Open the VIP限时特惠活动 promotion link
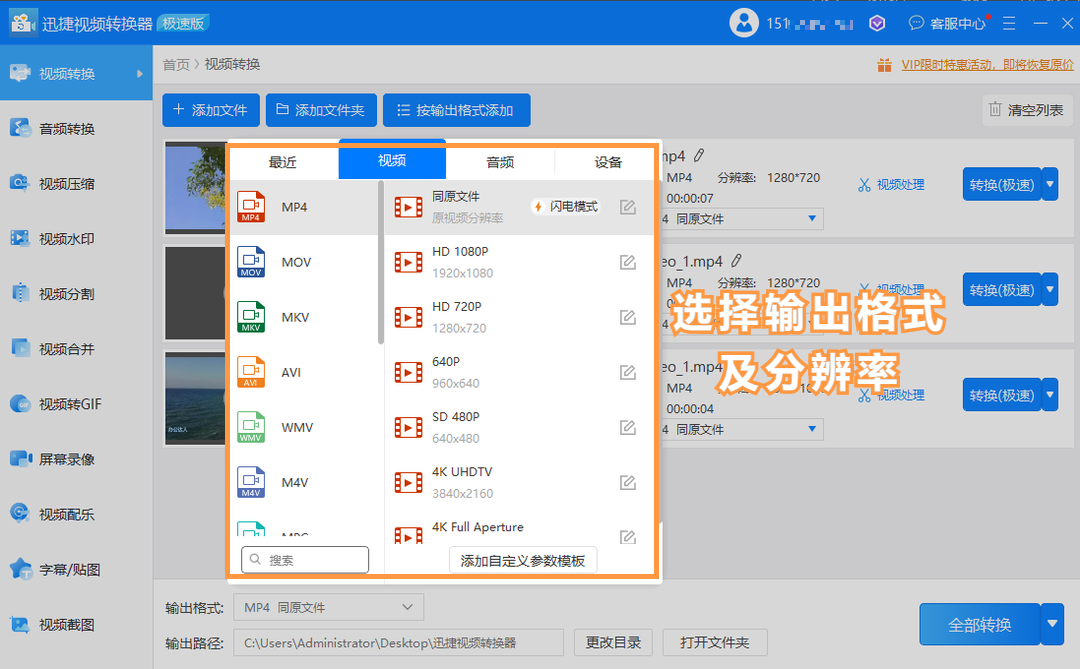The image size is (1080, 669). pos(987,65)
